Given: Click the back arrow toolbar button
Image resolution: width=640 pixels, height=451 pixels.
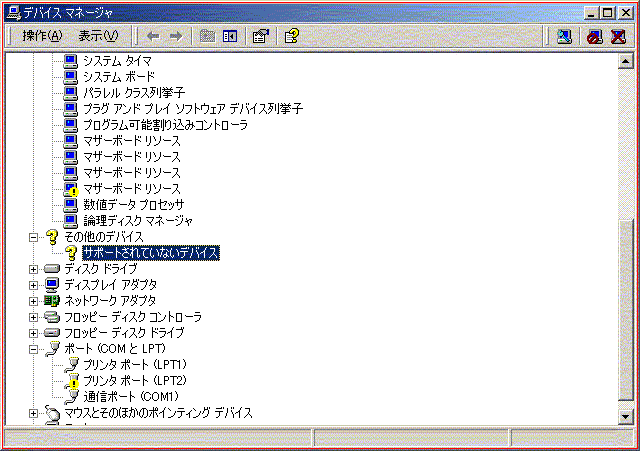Looking at the screenshot, I should [153, 37].
